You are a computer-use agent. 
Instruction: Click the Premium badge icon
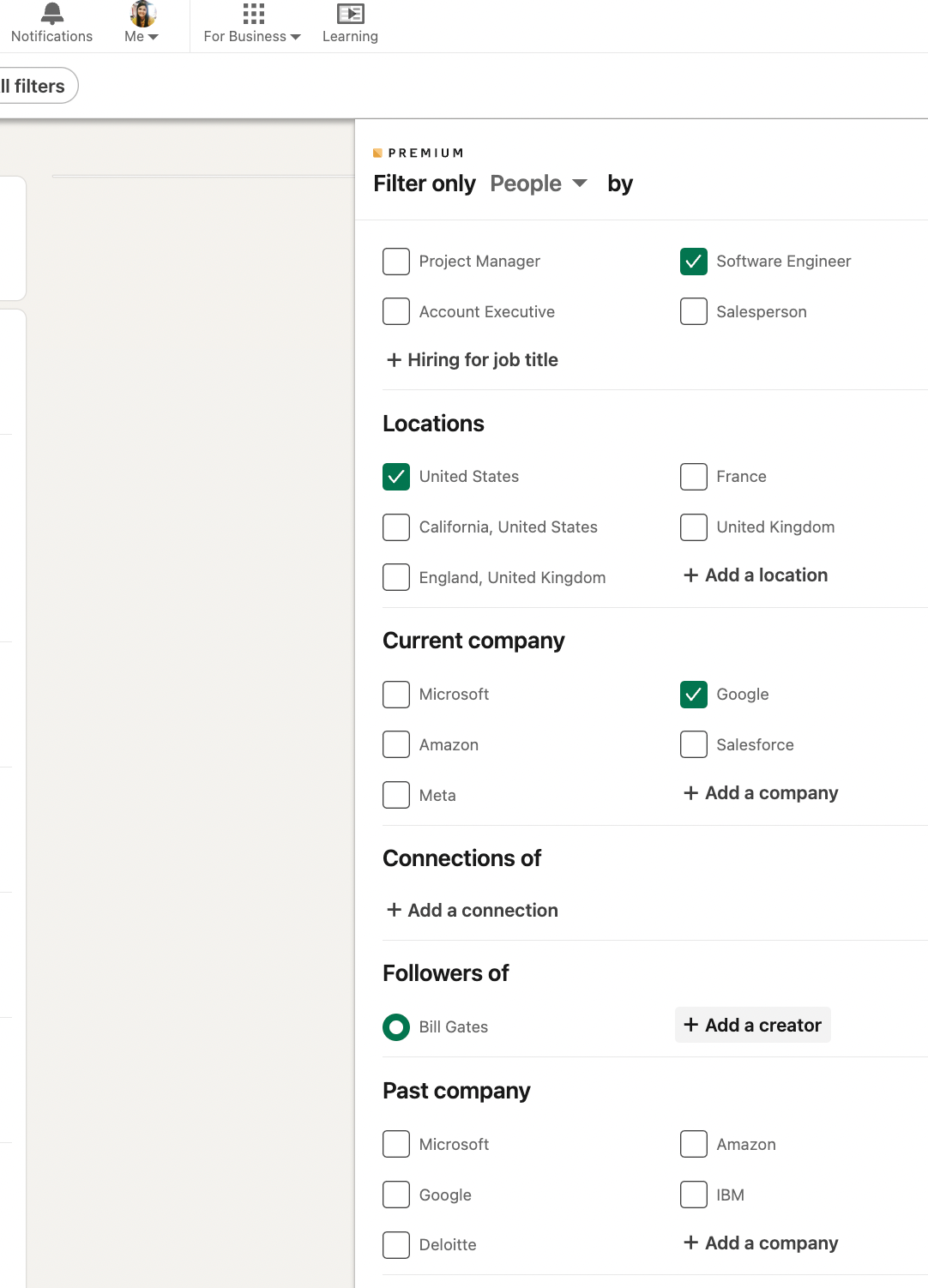pyautogui.click(x=377, y=153)
